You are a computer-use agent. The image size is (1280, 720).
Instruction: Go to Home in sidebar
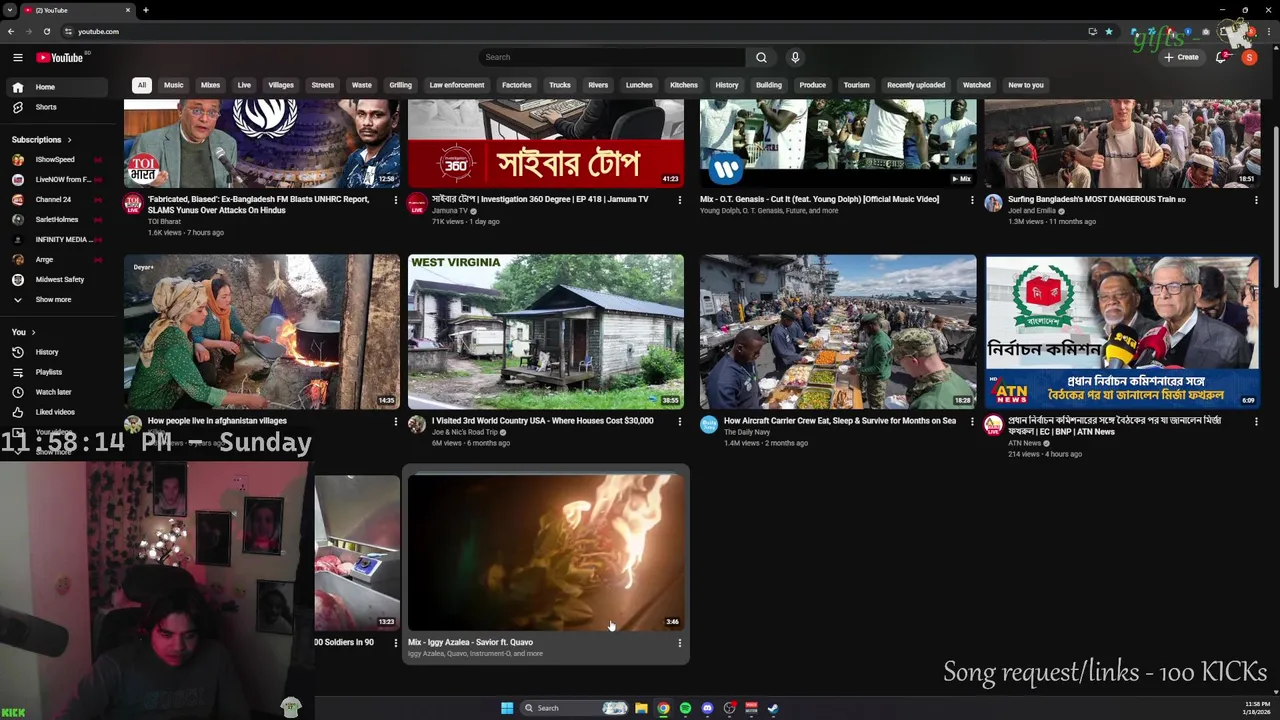coord(55,87)
